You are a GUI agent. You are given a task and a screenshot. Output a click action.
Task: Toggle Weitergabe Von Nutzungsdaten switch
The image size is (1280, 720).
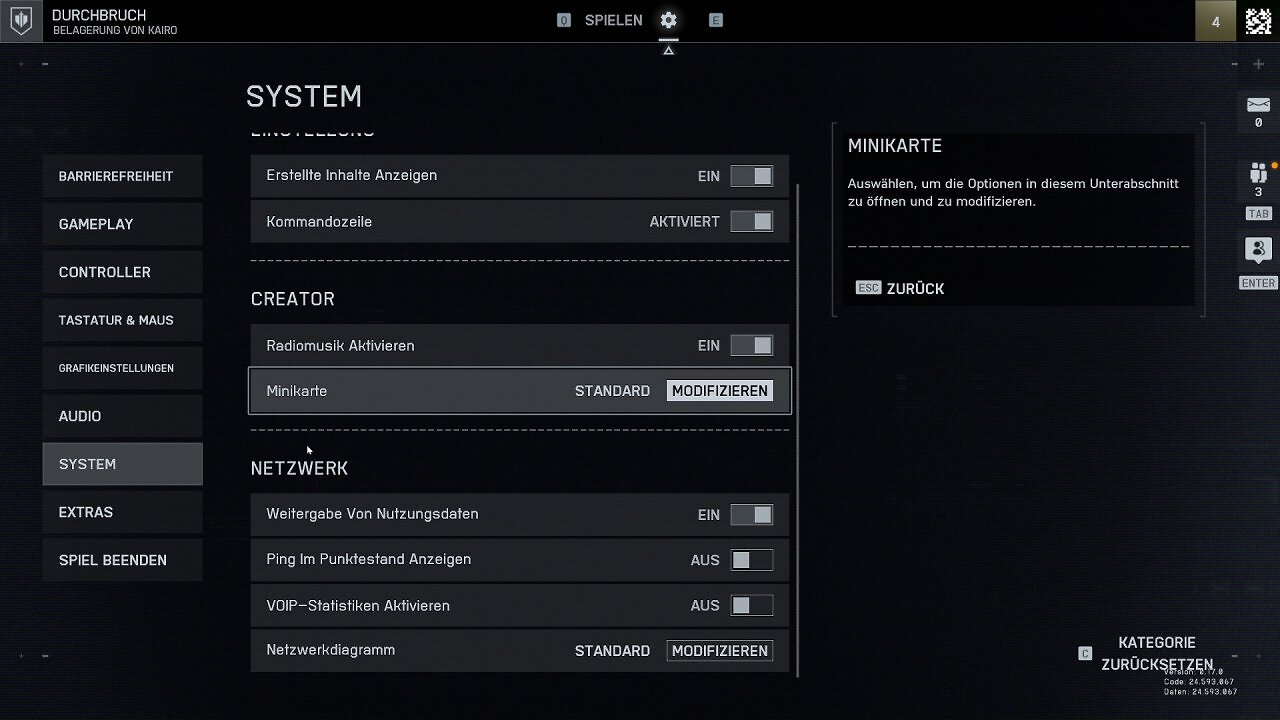click(x=751, y=515)
